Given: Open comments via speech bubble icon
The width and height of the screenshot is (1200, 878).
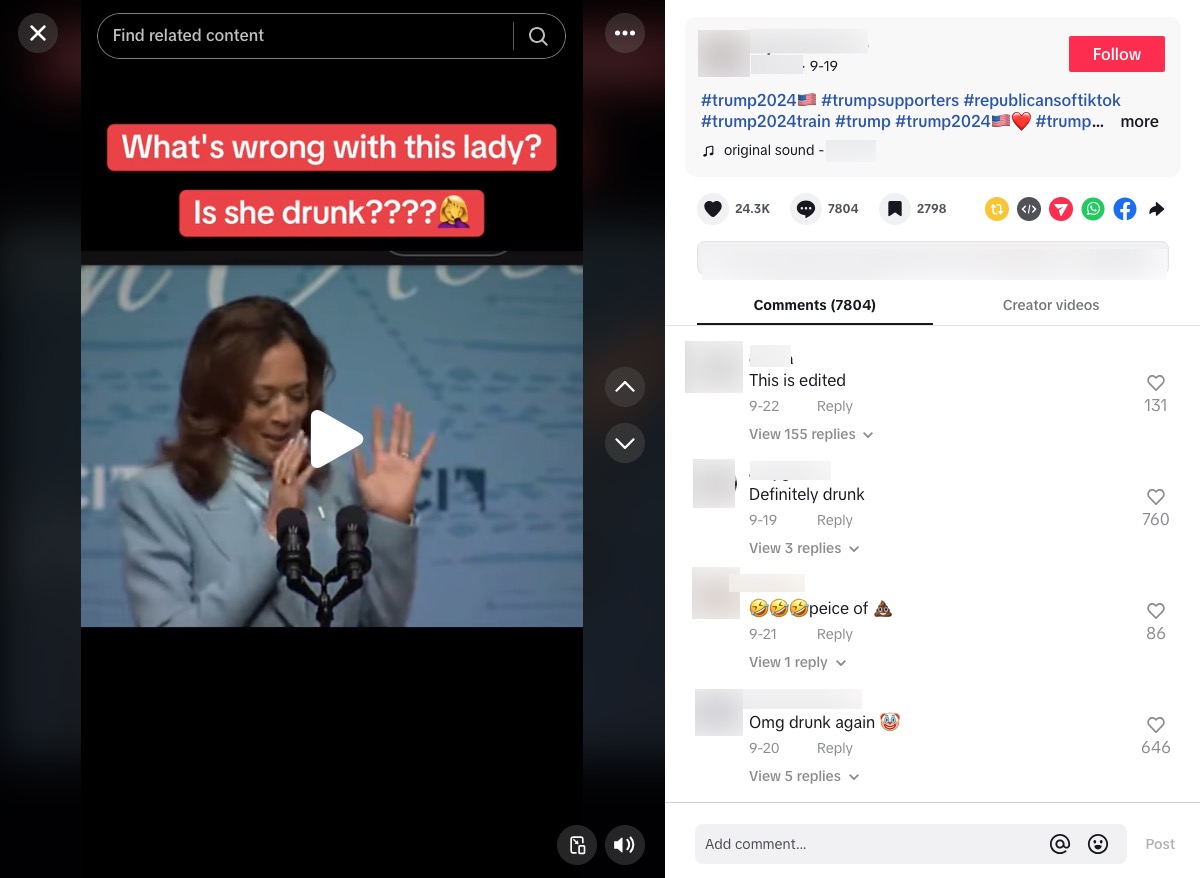Looking at the screenshot, I should tap(806, 209).
